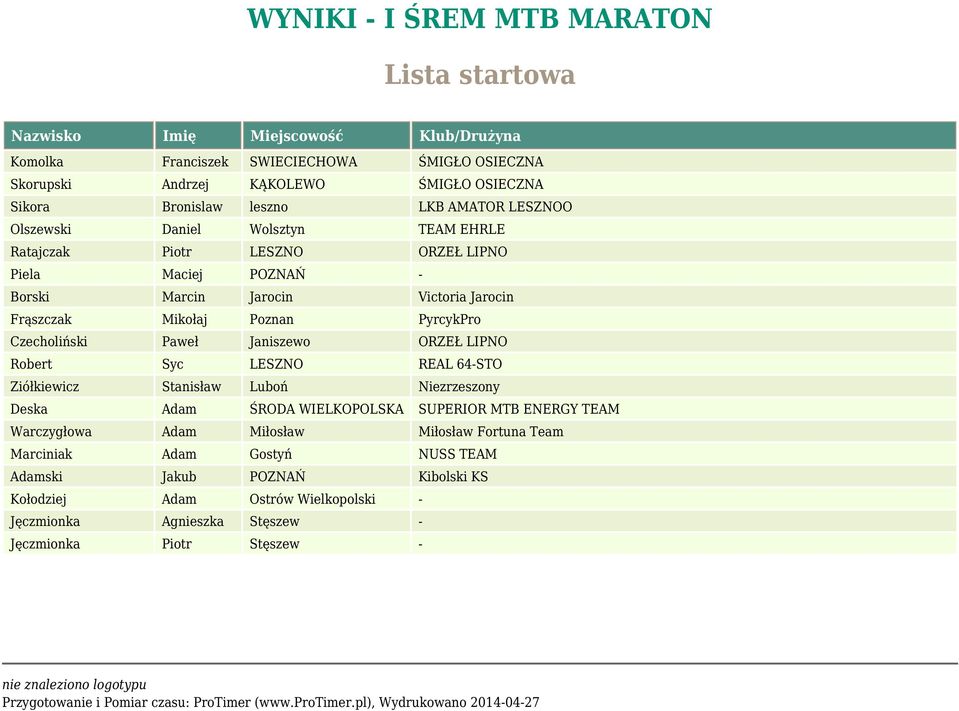This screenshot has width=959, height=711.
Task: Click the Nazwisko column header
Action: pyautogui.click(x=78, y=136)
